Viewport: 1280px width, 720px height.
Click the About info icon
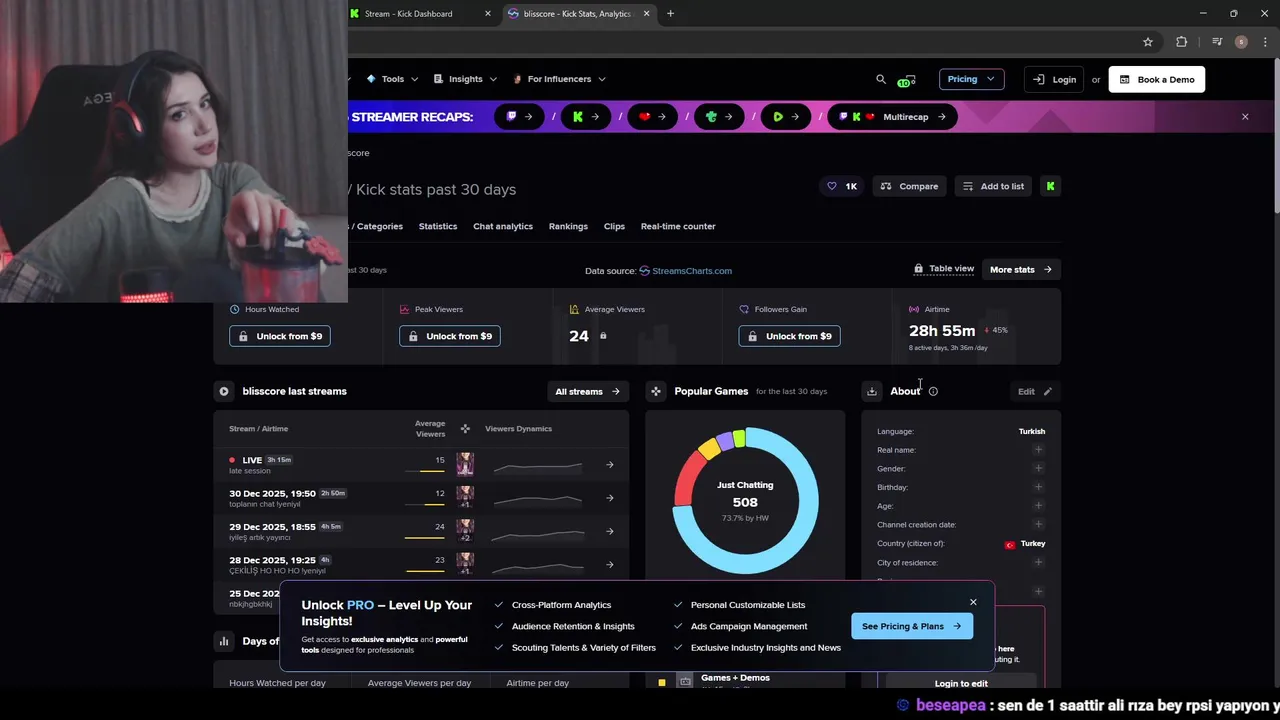click(x=933, y=391)
